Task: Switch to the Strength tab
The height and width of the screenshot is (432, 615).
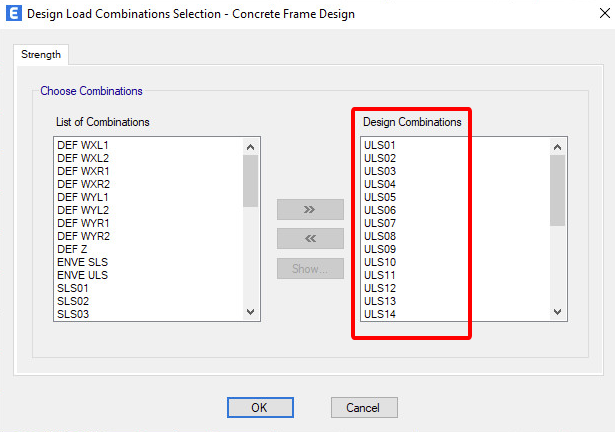Action: pyautogui.click(x=41, y=54)
